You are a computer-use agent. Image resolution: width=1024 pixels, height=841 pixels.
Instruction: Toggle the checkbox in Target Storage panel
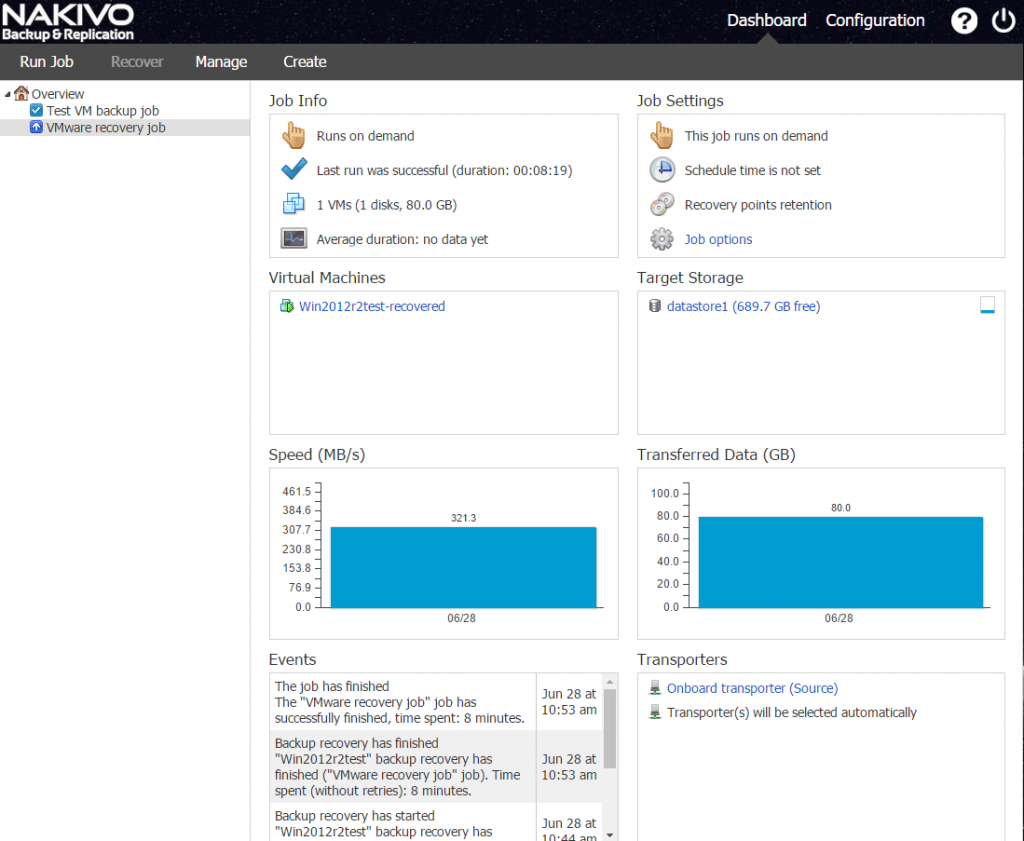click(x=988, y=306)
